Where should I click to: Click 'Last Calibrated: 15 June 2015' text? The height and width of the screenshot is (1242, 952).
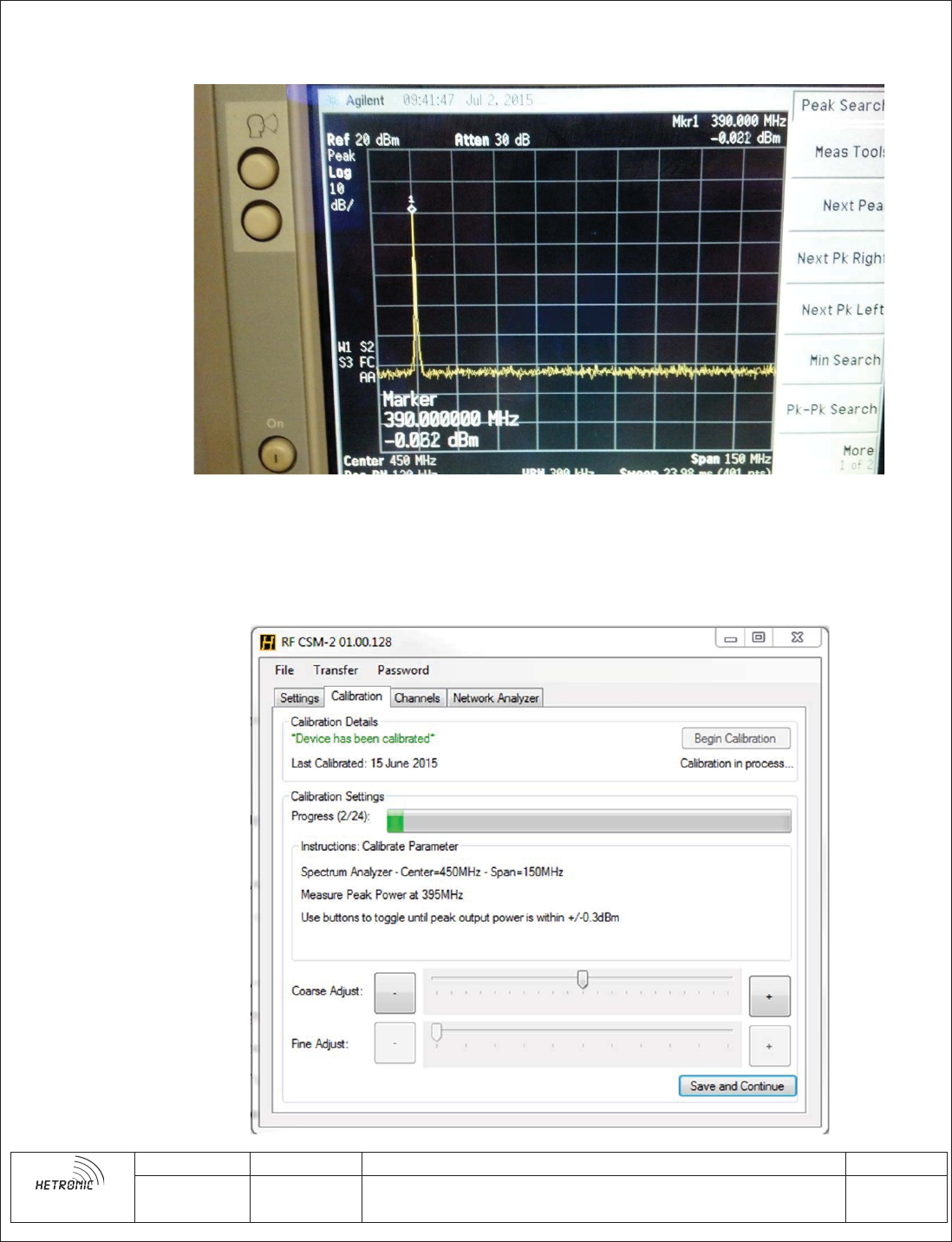[364, 763]
